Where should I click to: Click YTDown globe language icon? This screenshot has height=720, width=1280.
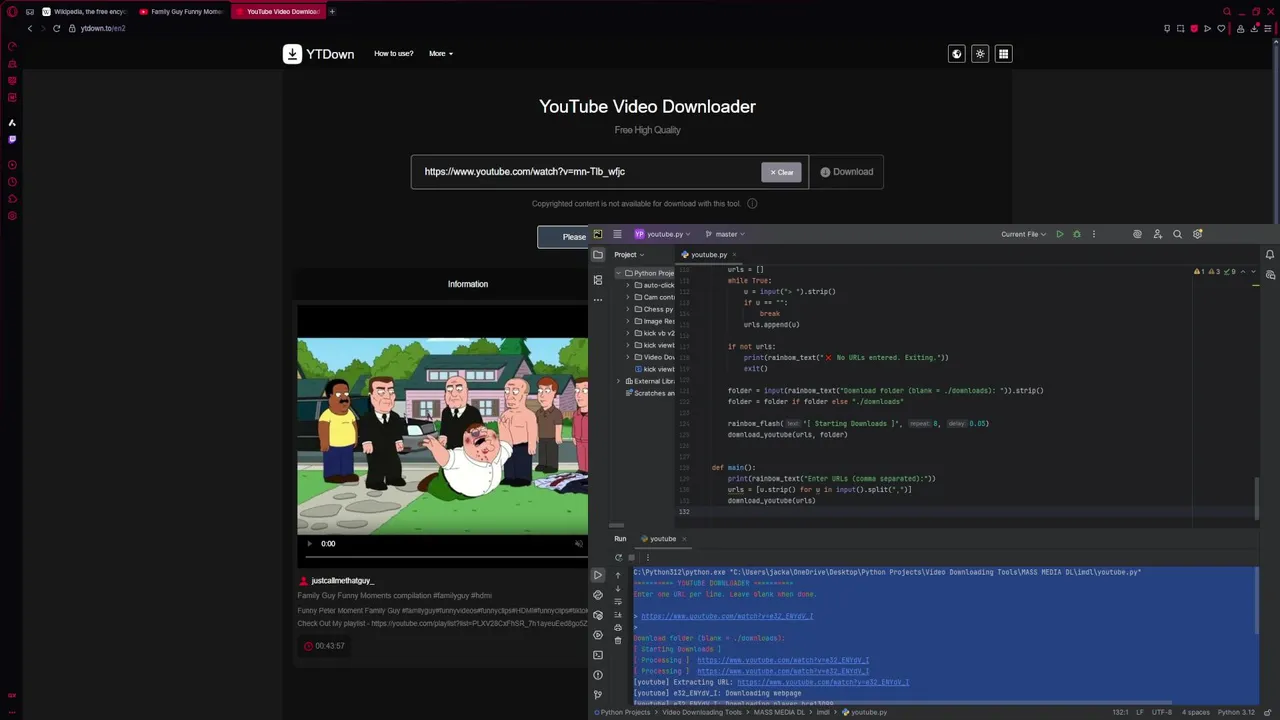click(x=957, y=54)
